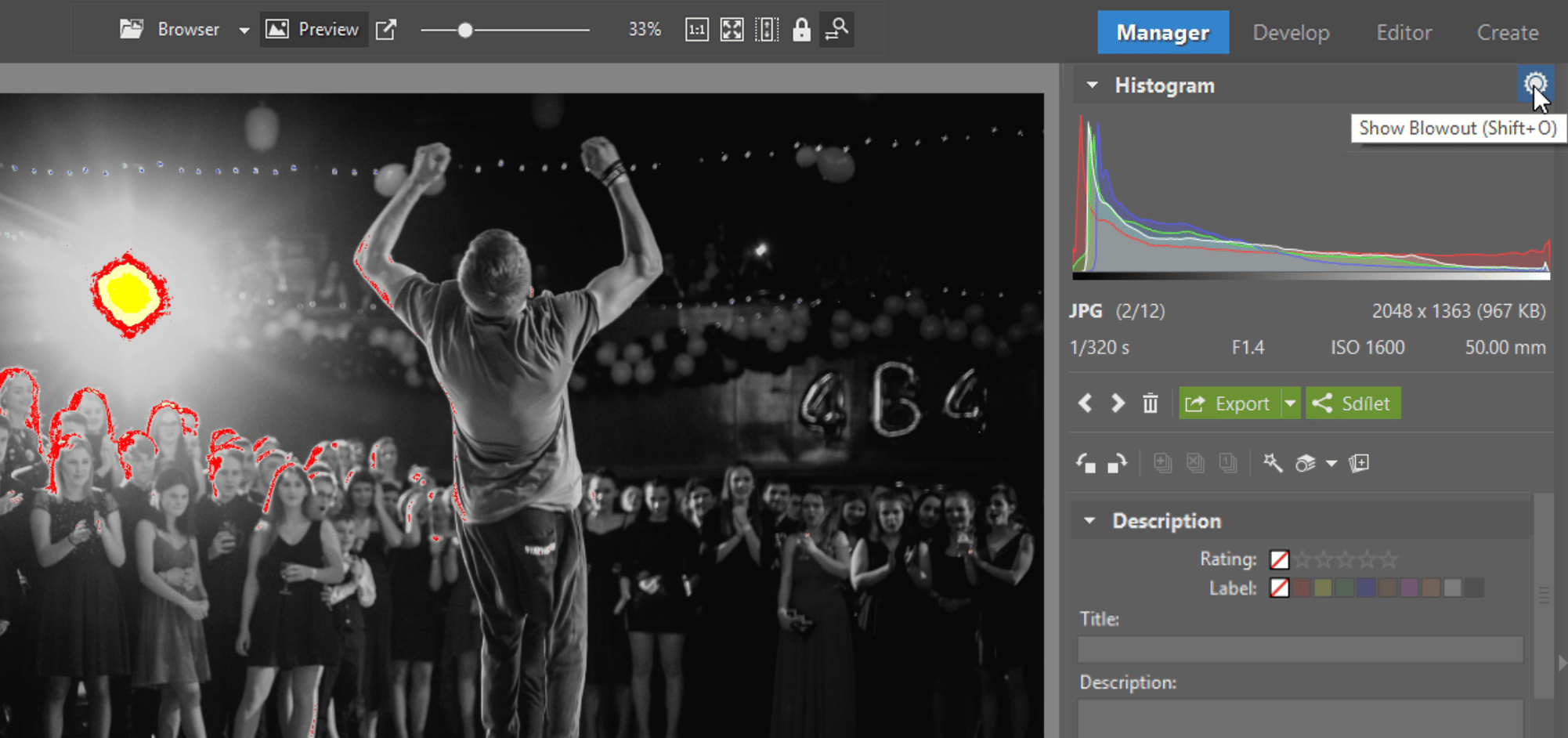Click the ISO 1600 value

point(1367,347)
